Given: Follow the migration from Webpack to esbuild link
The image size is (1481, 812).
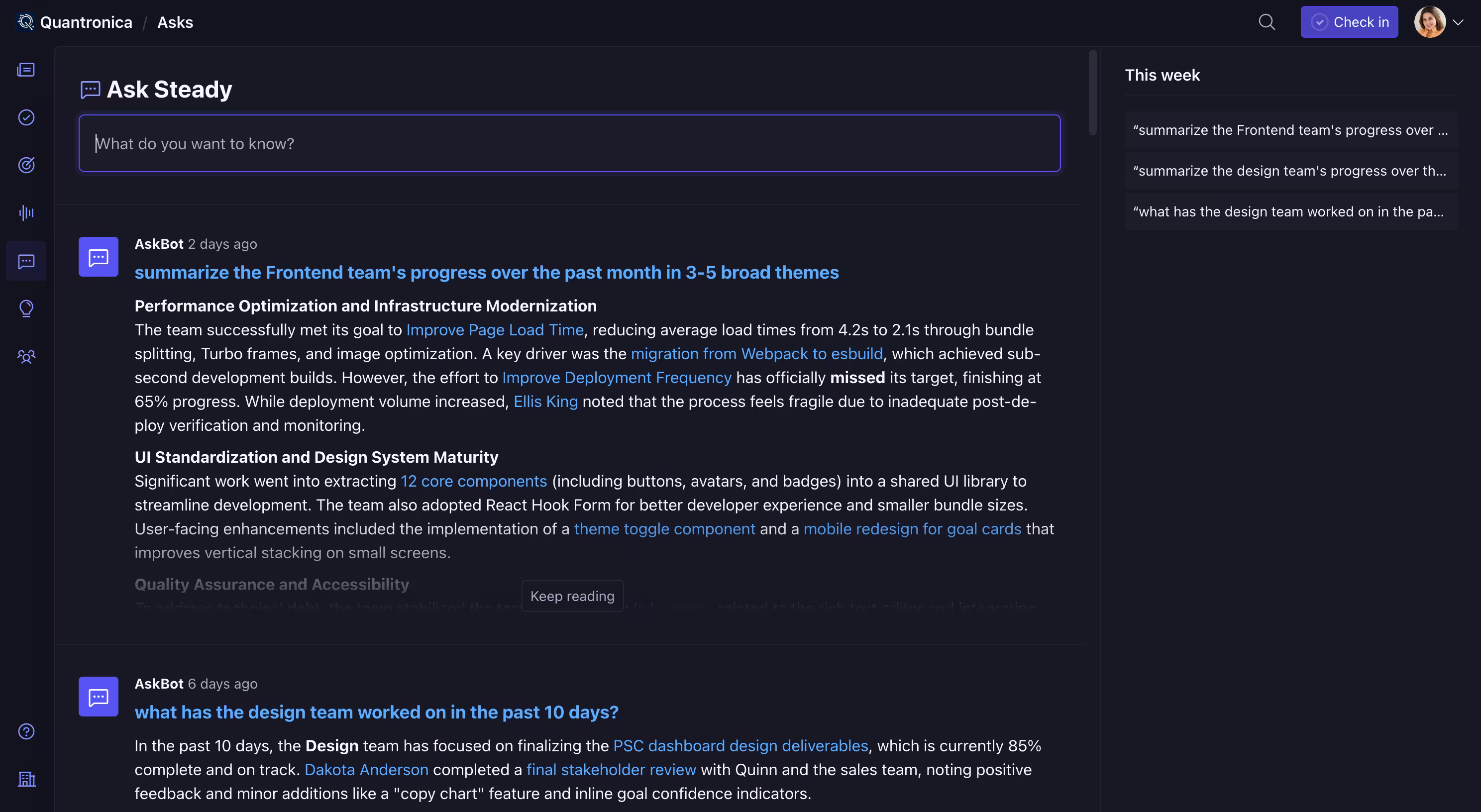Looking at the screenshot, I should point(756,353).
